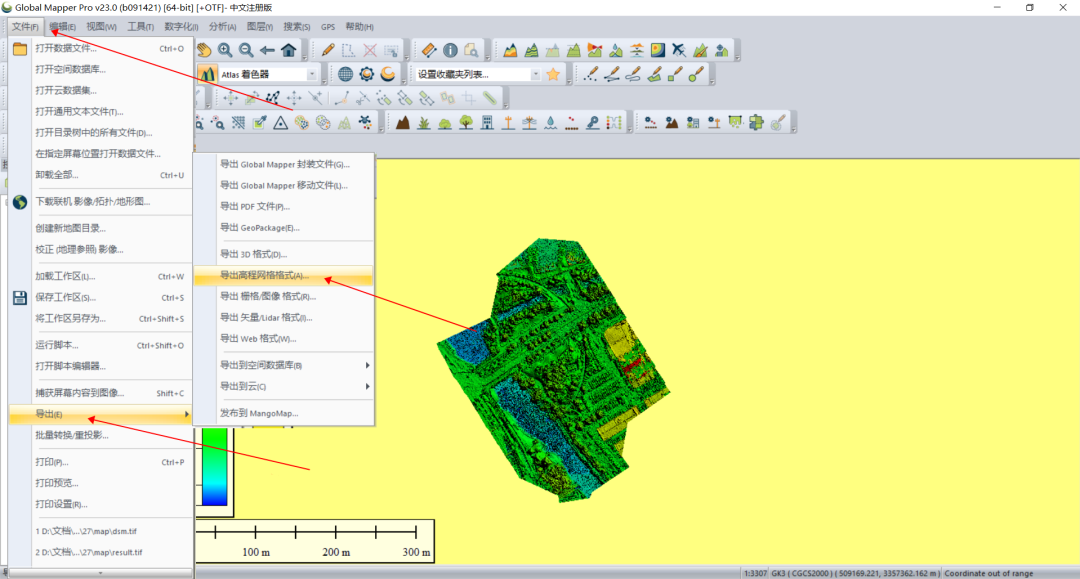
Task: Expand the 导出到空间数据库 submenu
Action: click(x=284, y=365)
